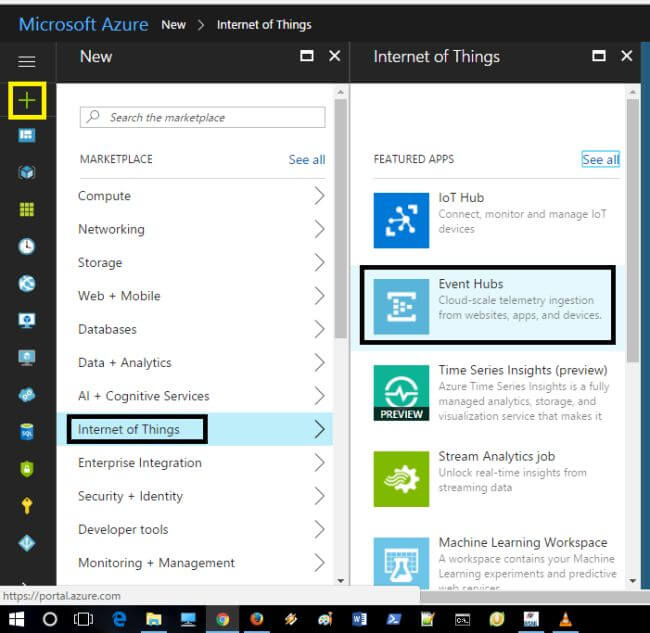Viewport: 650px width, 633px height.
Task: Select Networking marketplace category label
Action: coord(112,229)
